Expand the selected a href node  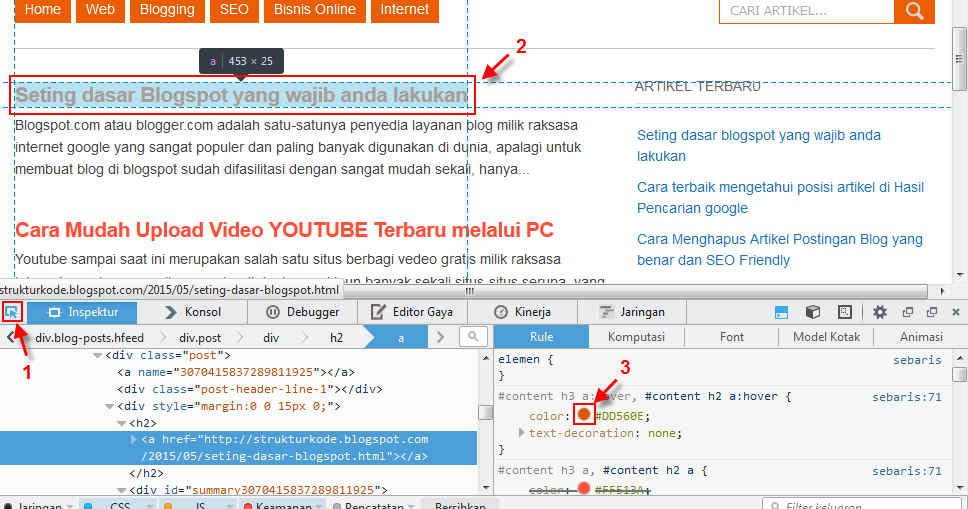coord(134,439)
